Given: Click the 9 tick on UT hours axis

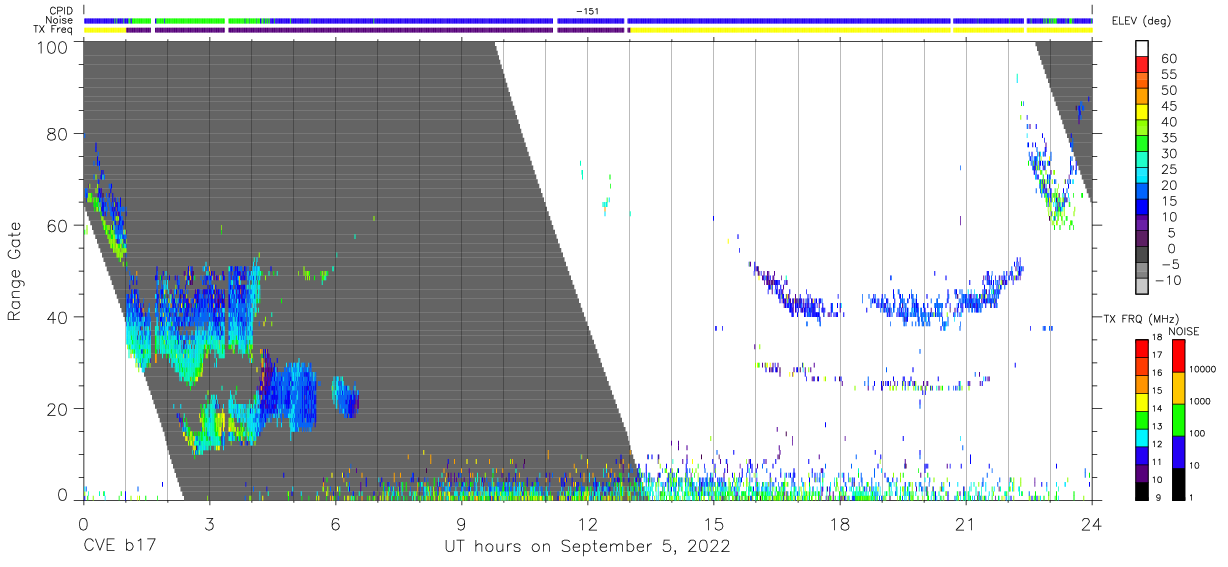Looking at the screenshot, I should click(461, 523).
